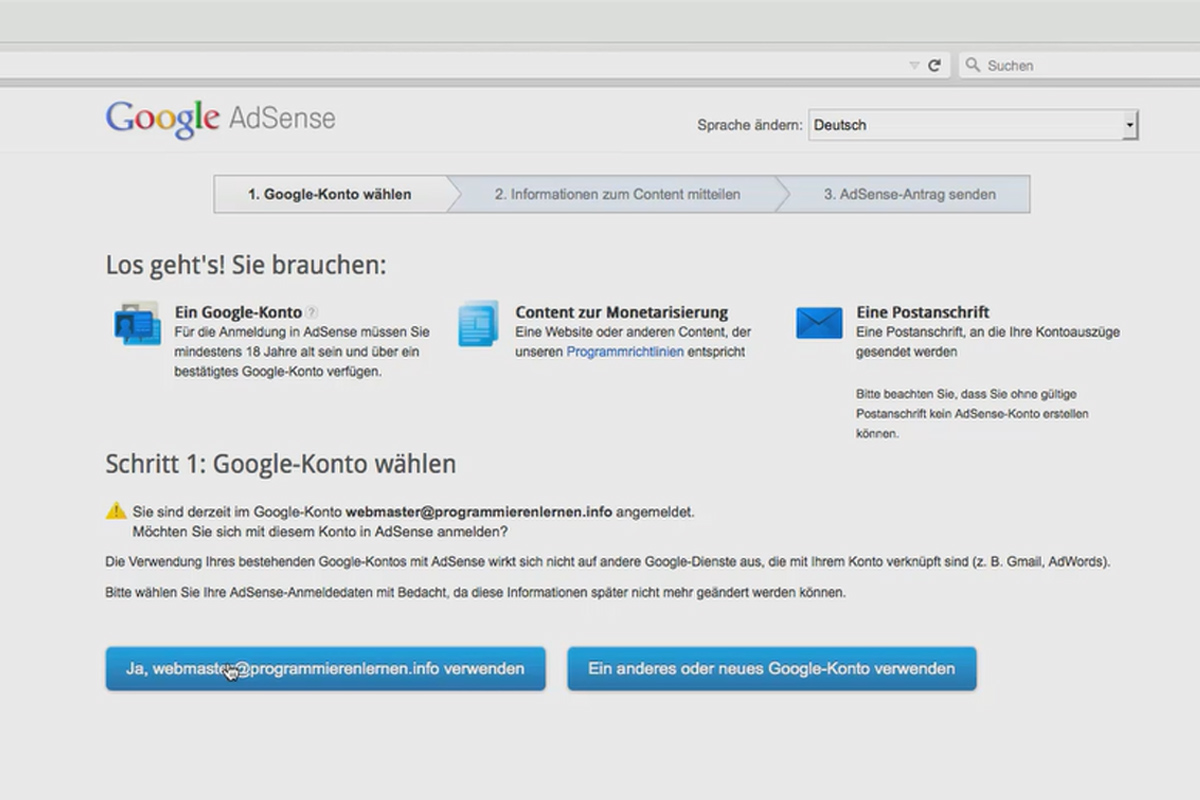Click the text Möchten Sie sich mit diesem Konto in AdSense anmelden?

point(320,531)
